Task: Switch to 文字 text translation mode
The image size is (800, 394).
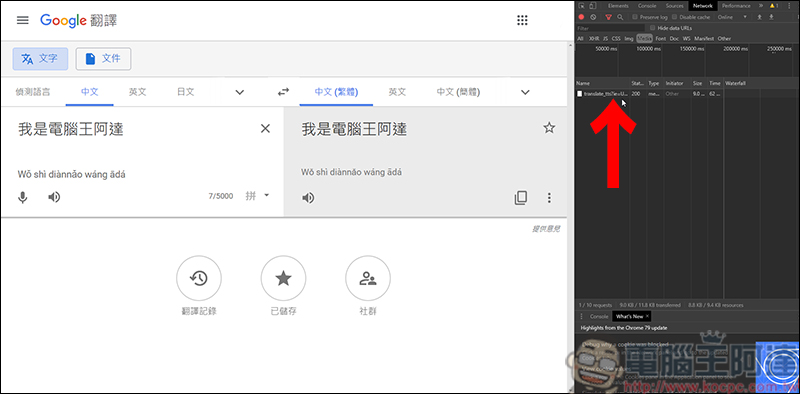Action: click(40, 59)
